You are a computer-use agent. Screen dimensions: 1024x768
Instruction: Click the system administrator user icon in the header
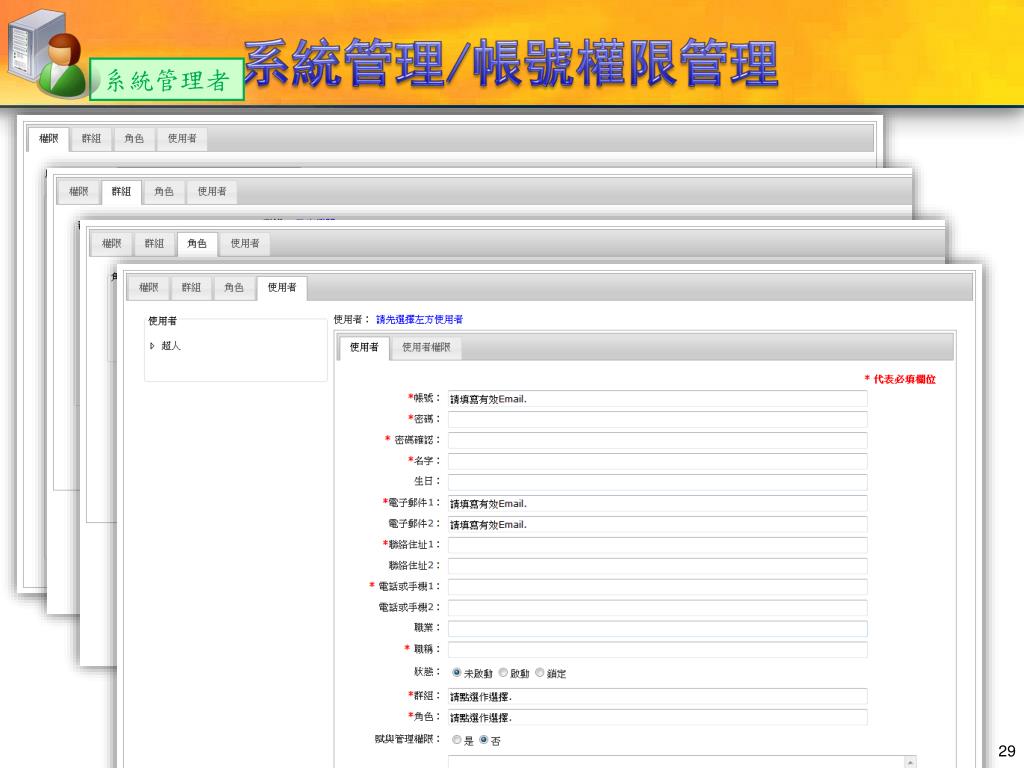click(47, 54)
